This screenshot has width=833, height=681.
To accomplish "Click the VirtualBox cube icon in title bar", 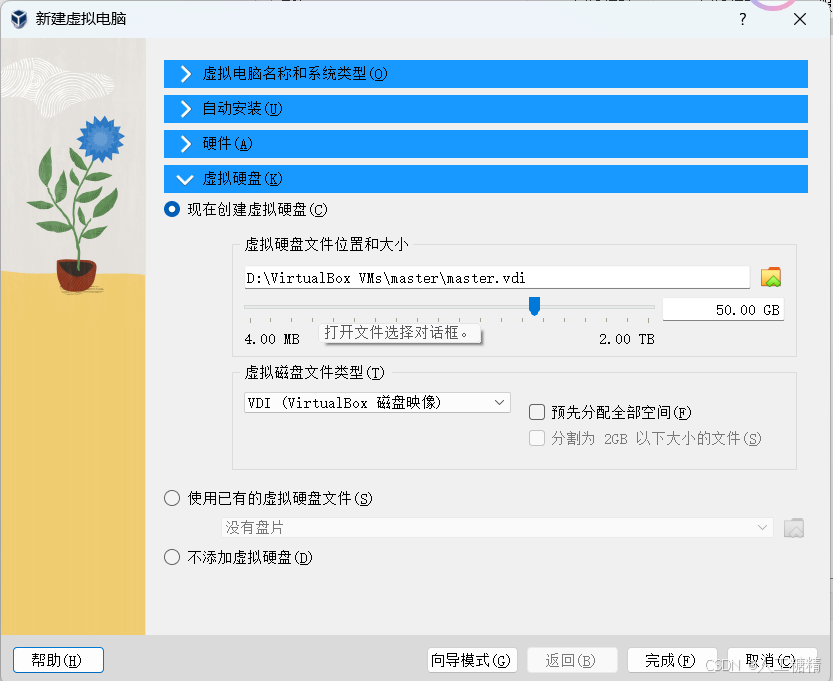I will pyautogui.click(x=19, y=19).
